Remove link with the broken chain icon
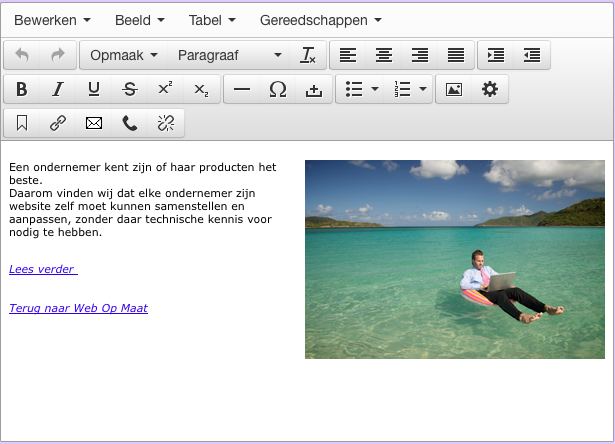 (166, 123)
